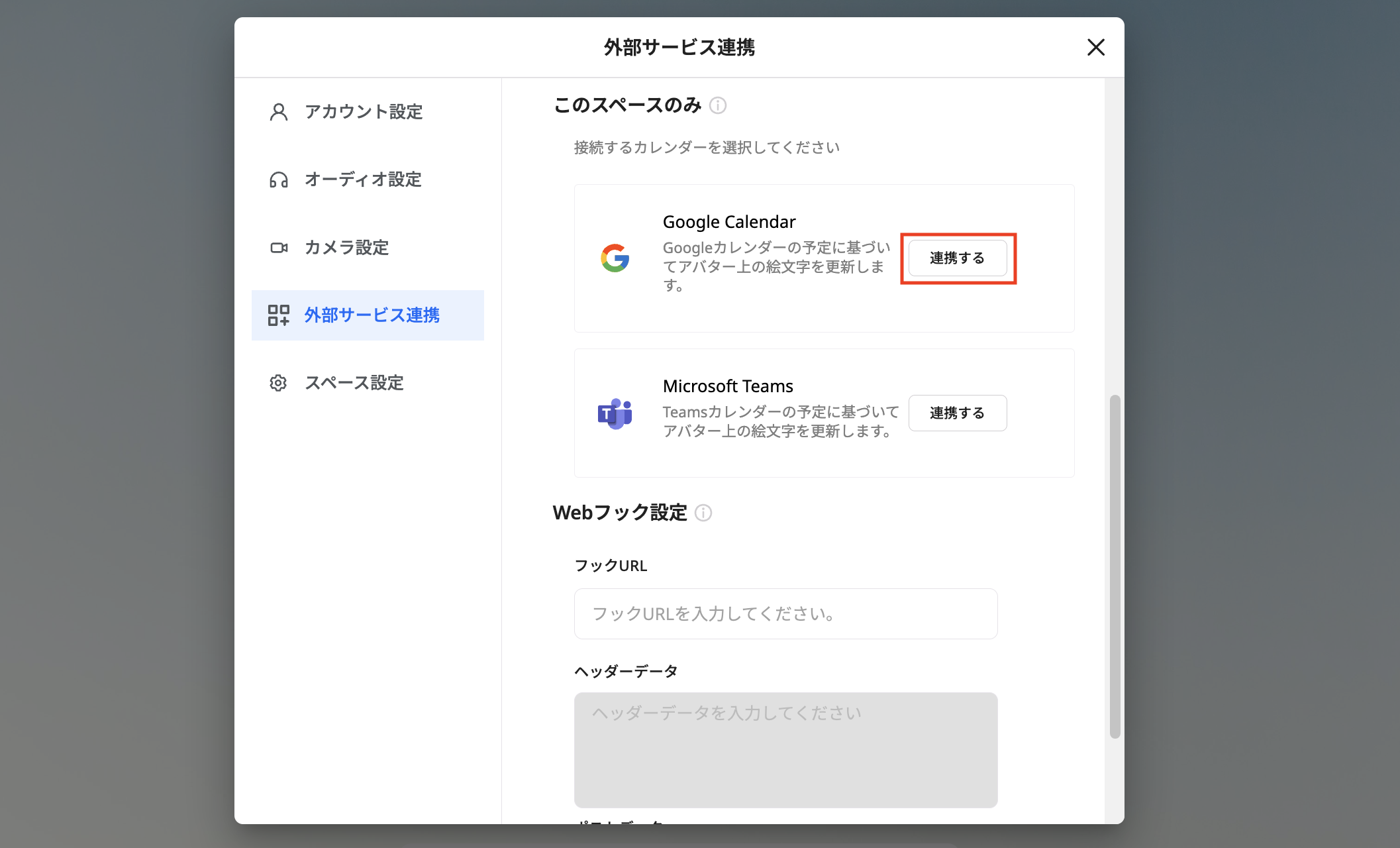Select 外部サービス連携 in the sidebar
Screen dimensions: 1400x848
pos(368,315)
